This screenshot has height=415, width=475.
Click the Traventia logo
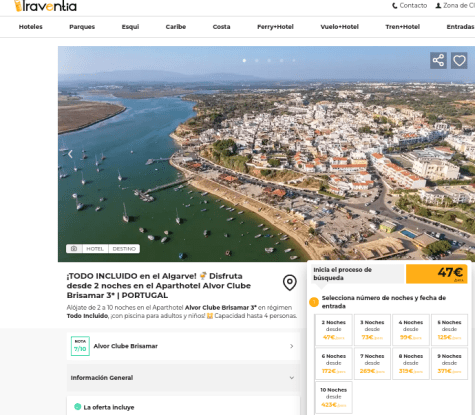45,6
